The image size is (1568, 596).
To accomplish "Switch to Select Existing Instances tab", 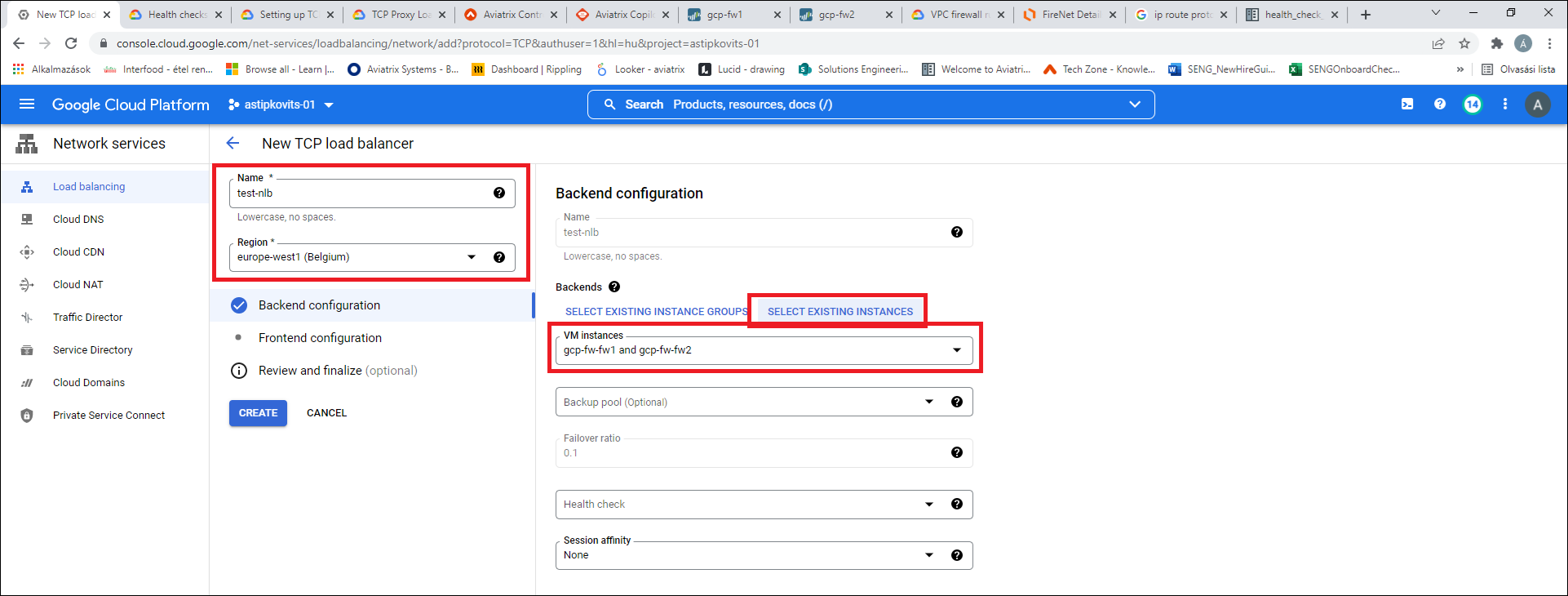I will pos(839,311).
